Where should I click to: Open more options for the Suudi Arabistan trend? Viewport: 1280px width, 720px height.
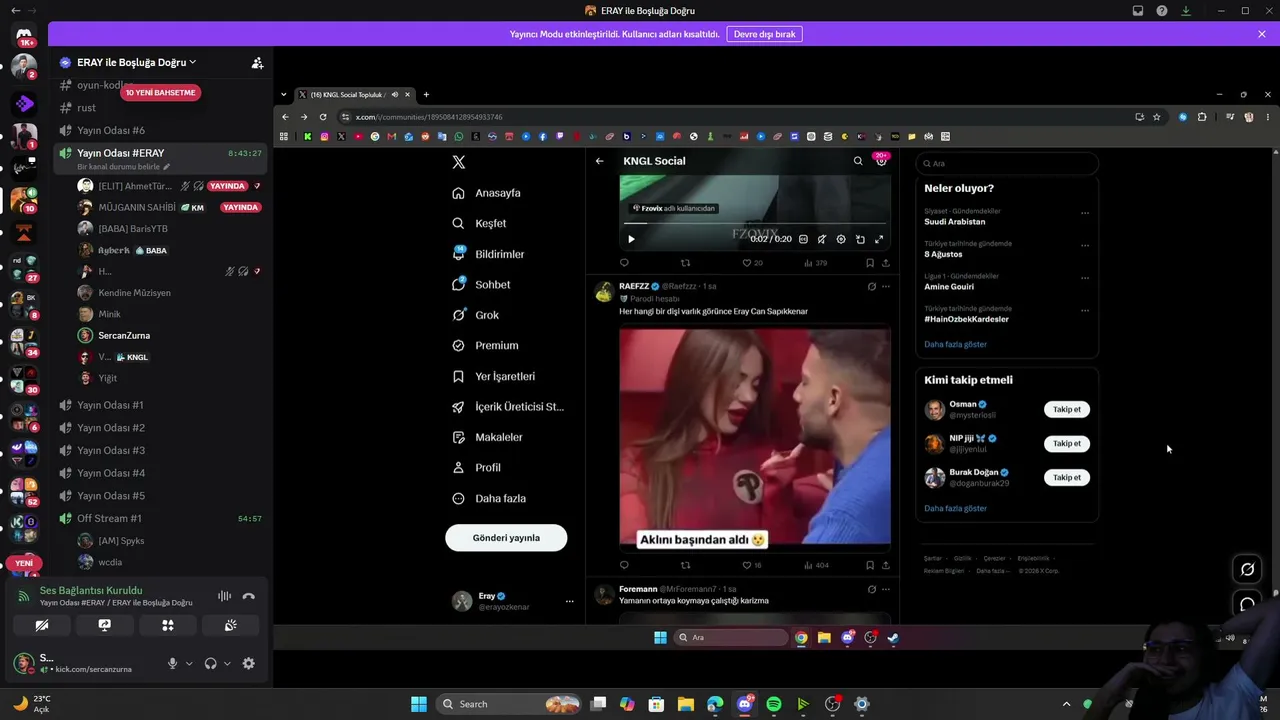click(x=1085, y=213)
